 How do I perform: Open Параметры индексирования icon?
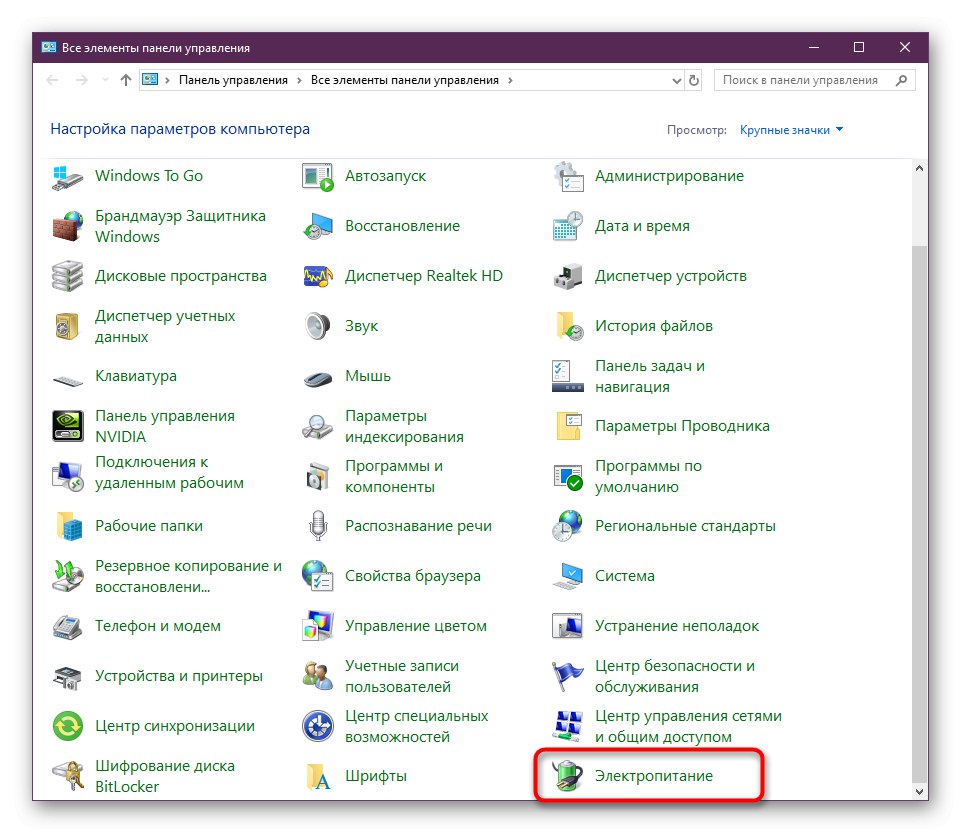(317, 427)
